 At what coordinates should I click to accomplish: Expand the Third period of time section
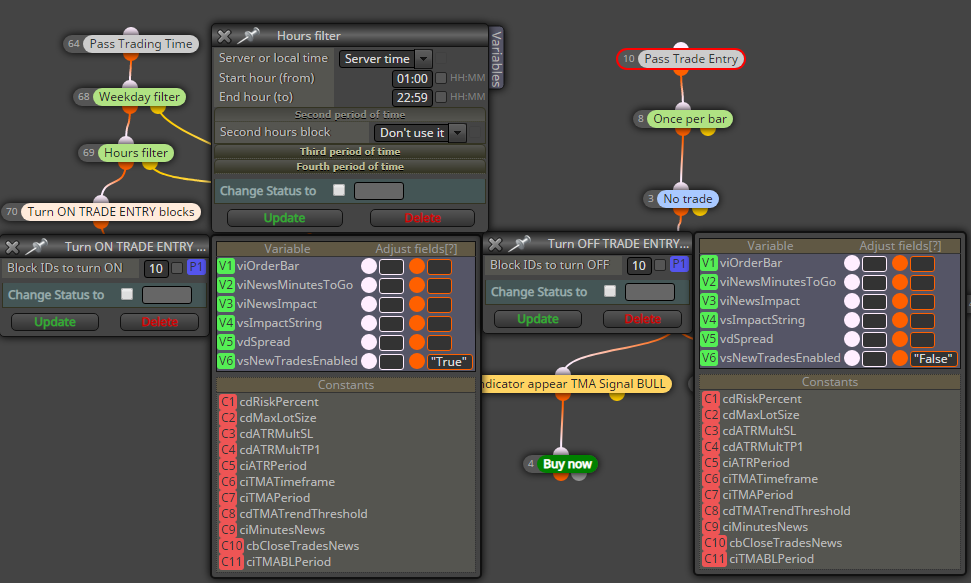pyautogui.click(x=350, y=151)
